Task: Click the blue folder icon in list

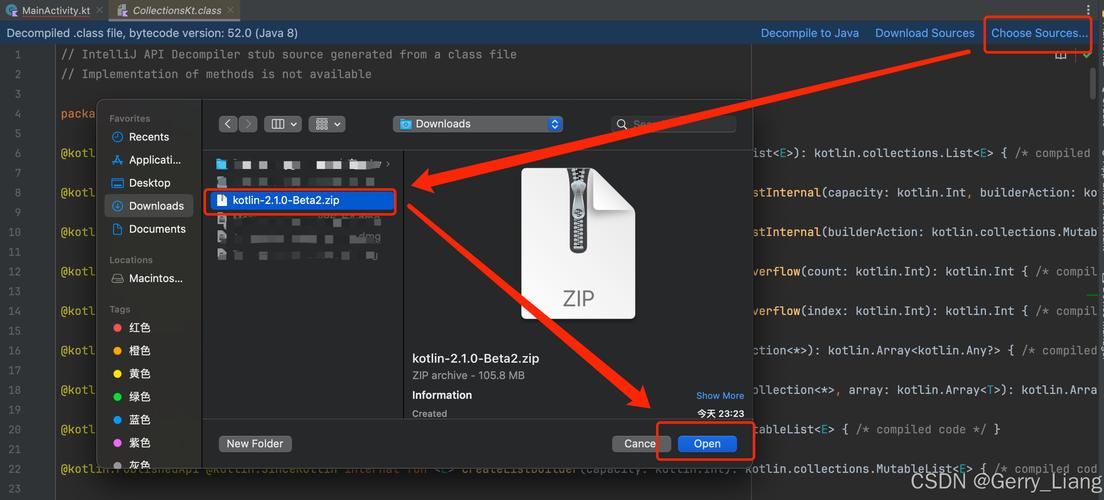Action: (x=222, y=164)
